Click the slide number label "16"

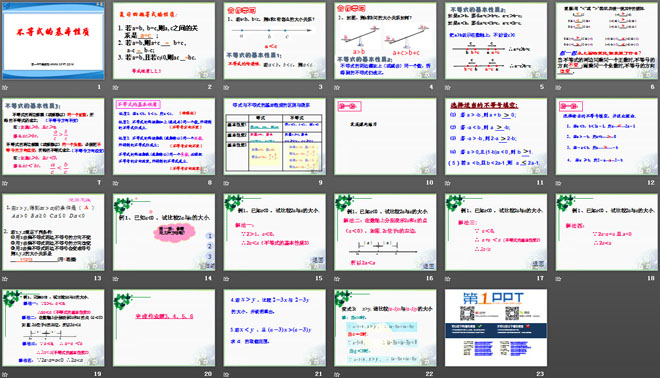(429, 278)
